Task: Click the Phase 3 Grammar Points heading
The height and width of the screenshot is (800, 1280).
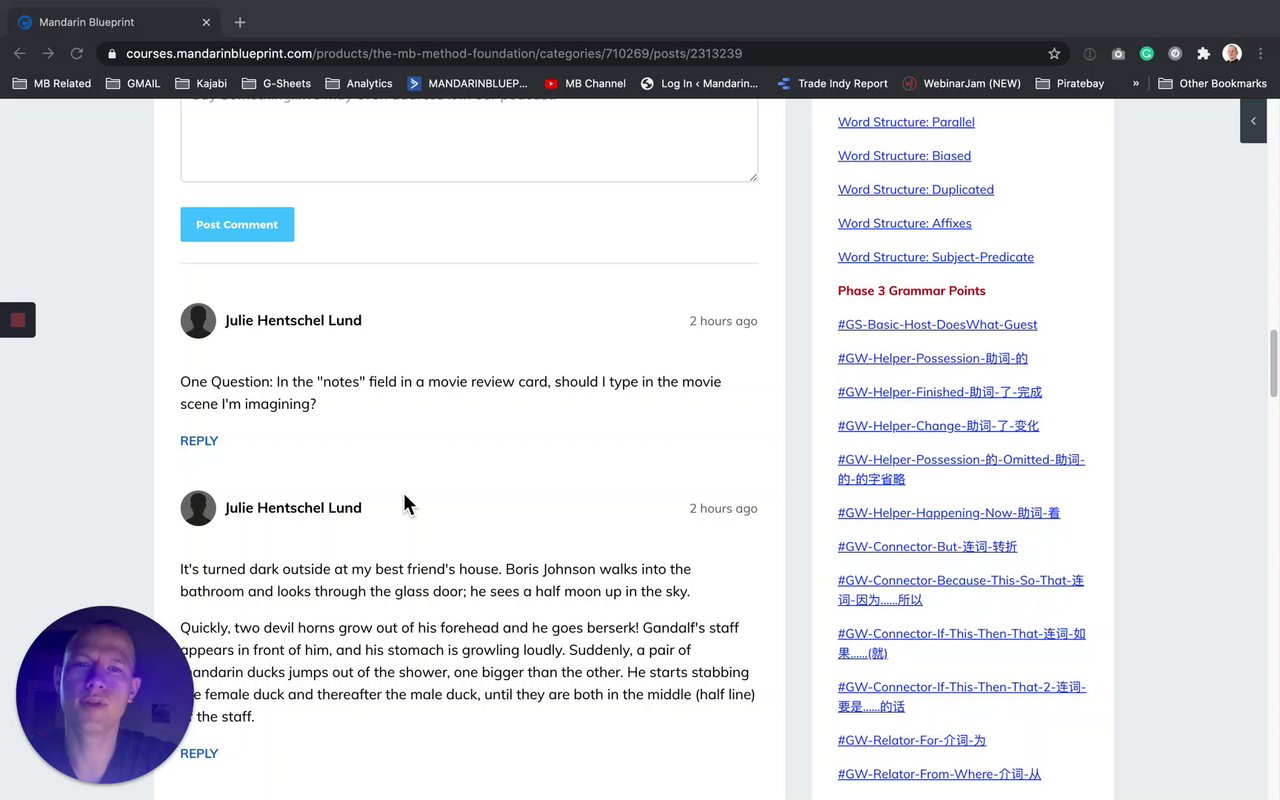Action: click(x=912, y=291)
